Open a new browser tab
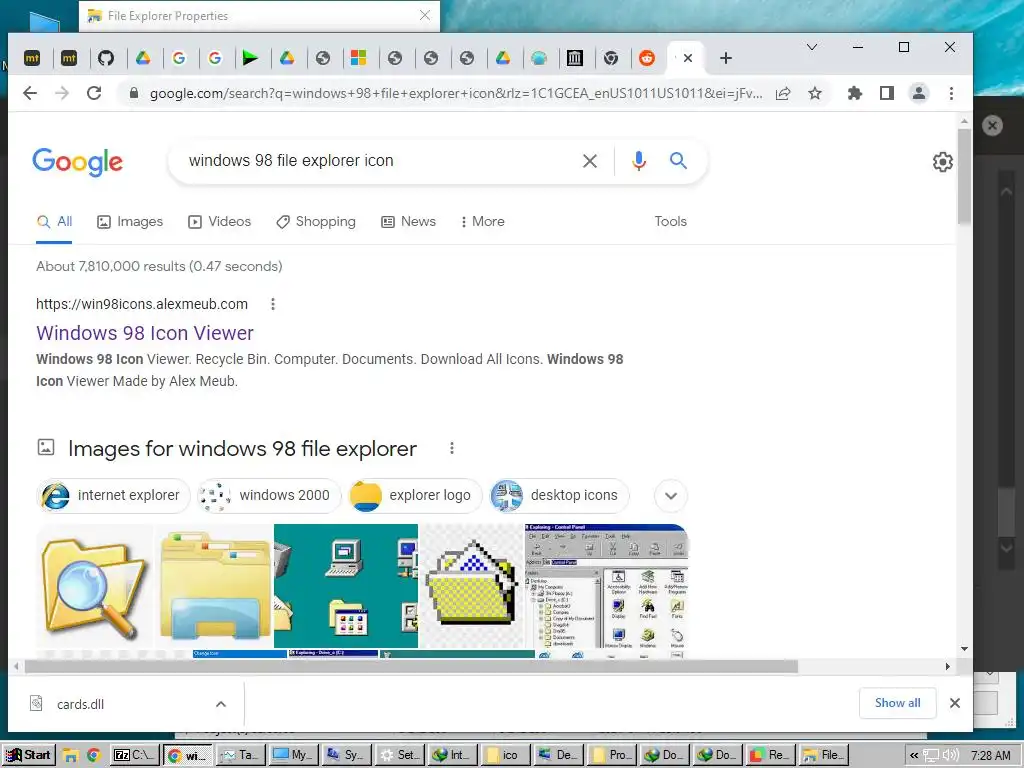The width and height of the screenshot is (1024, 768). pos(726,58)
